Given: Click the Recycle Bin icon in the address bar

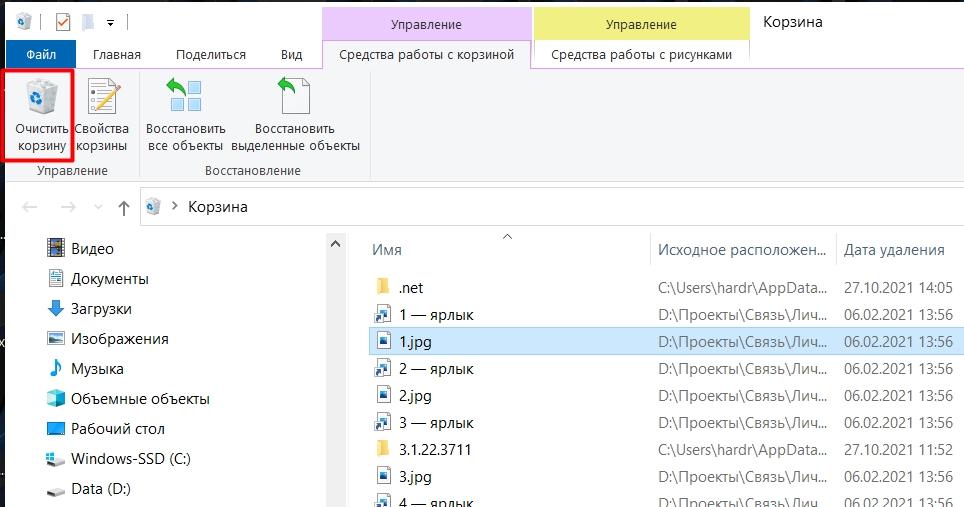Looking at the screenshot, I should coord(153,206).
